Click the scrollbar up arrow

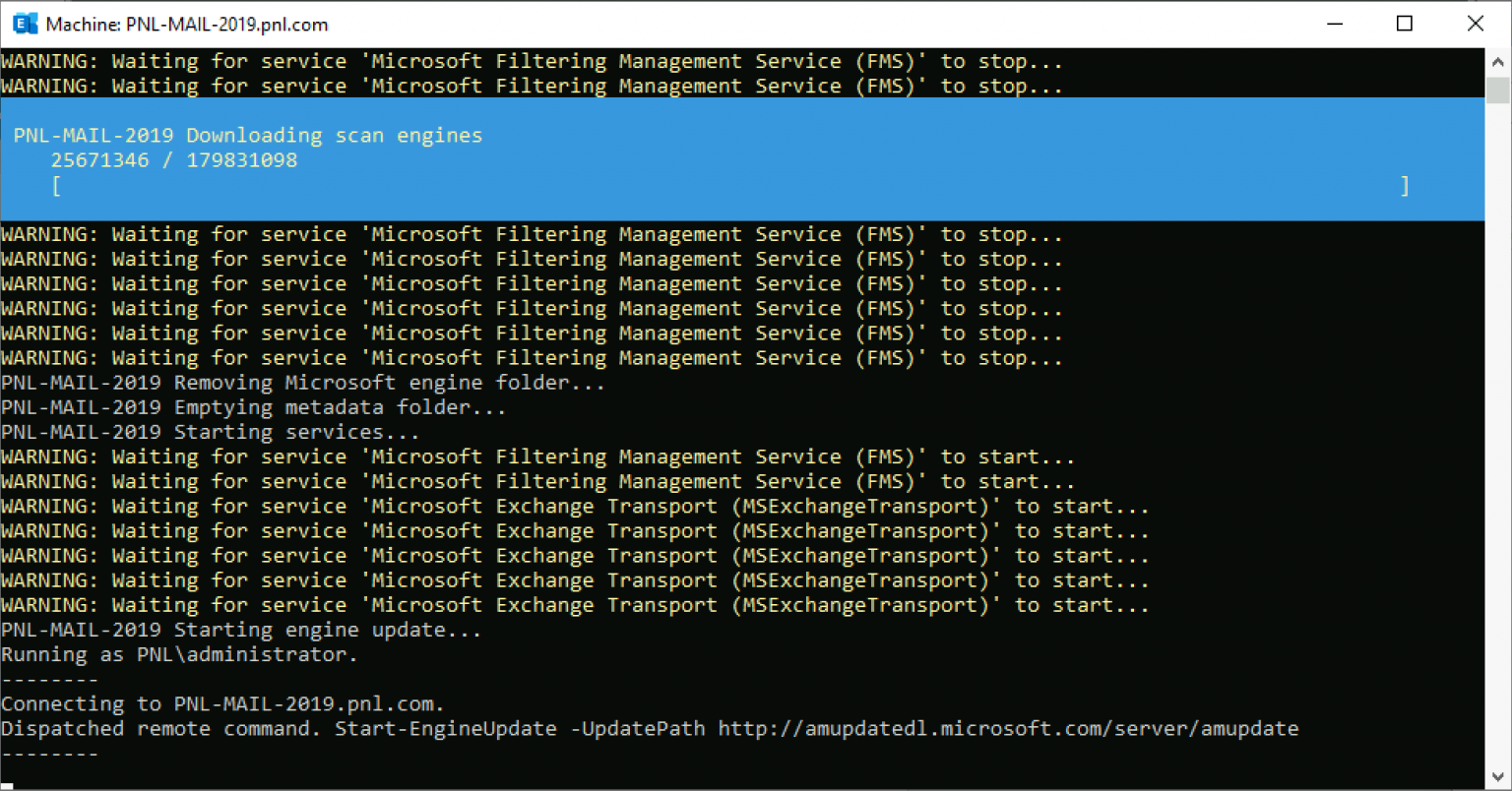pos(1497,62)
